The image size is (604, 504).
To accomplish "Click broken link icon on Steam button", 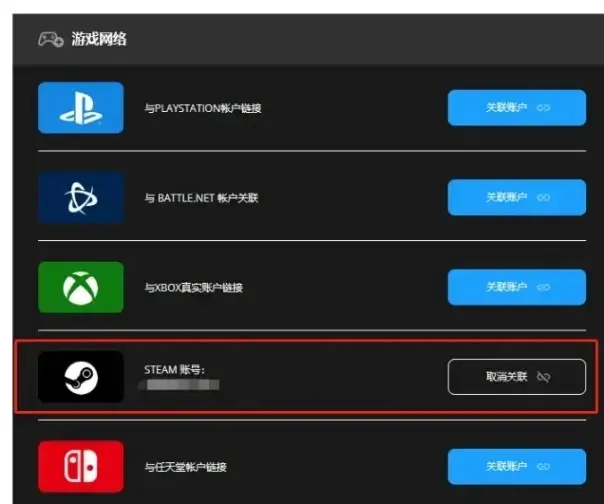I will [544, 377].
